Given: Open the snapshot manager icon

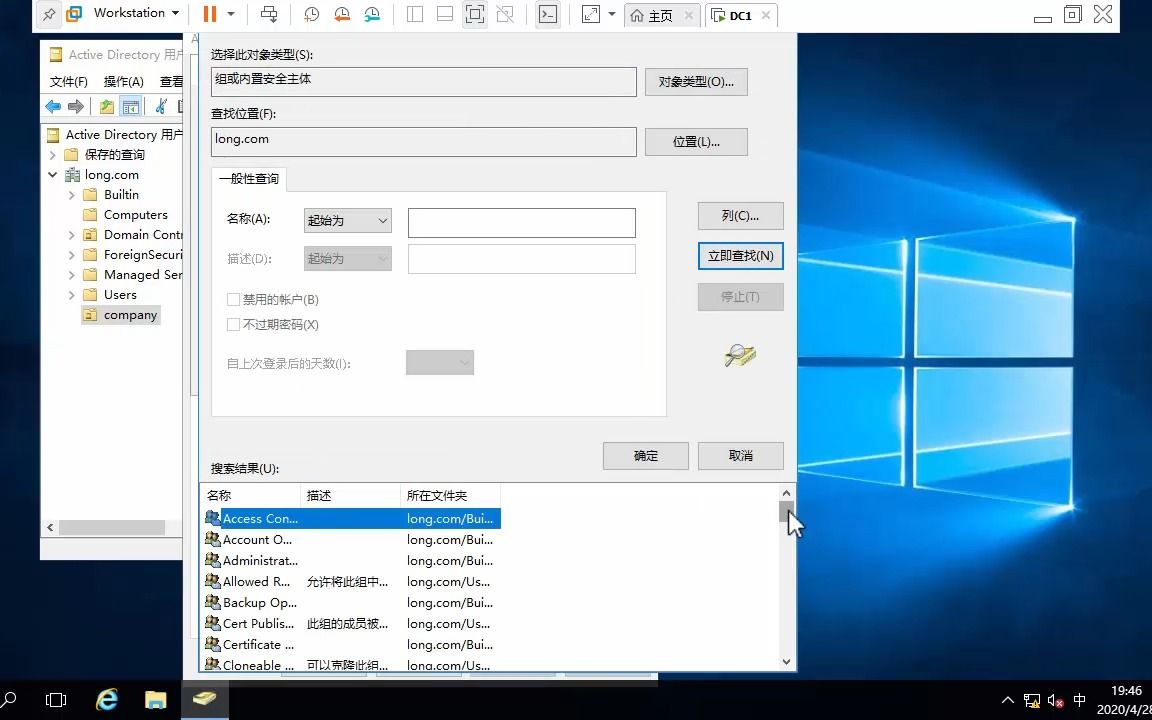Looking at the screenshot, I should click(372, 14).
